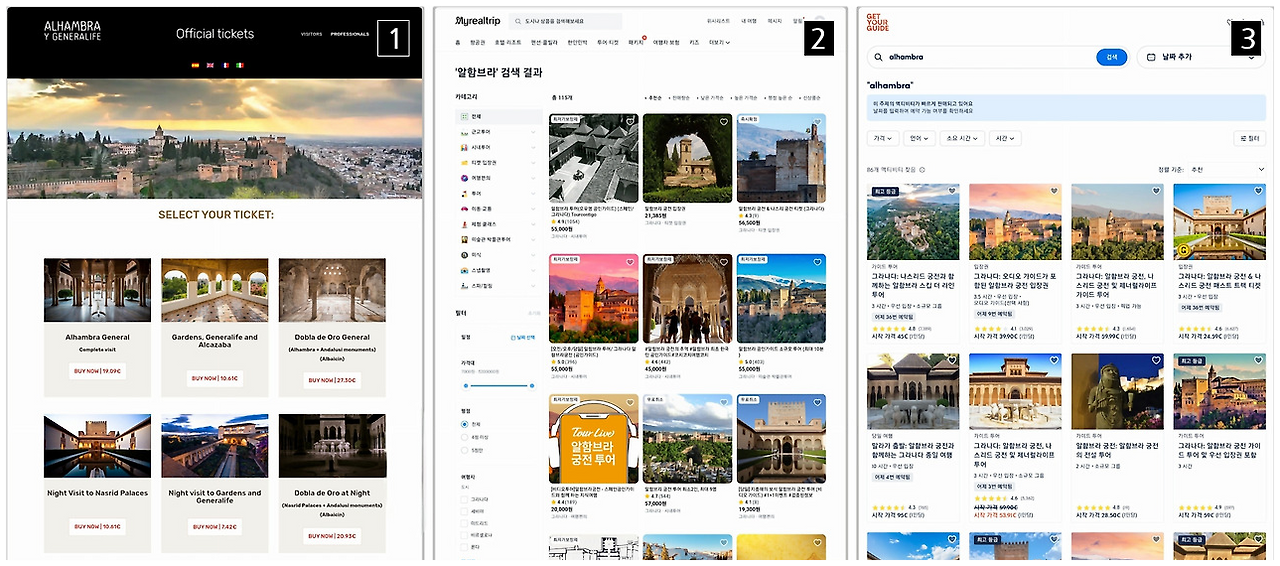Click the calendar icon beside 날짜 추가
1280x566 pixels.
[1151, 57]
